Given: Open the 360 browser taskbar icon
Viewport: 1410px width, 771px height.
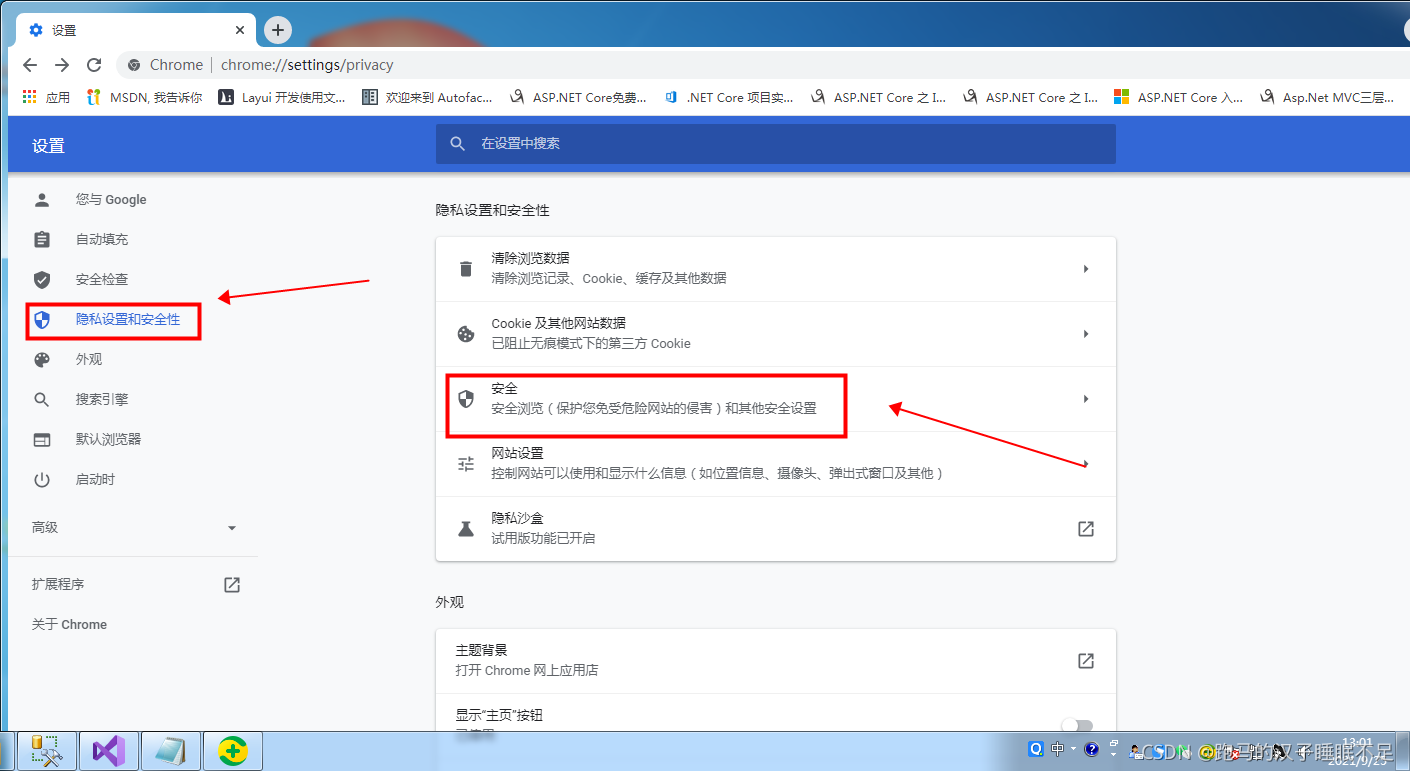Looking at the screenshot, I should coord(233,750).
